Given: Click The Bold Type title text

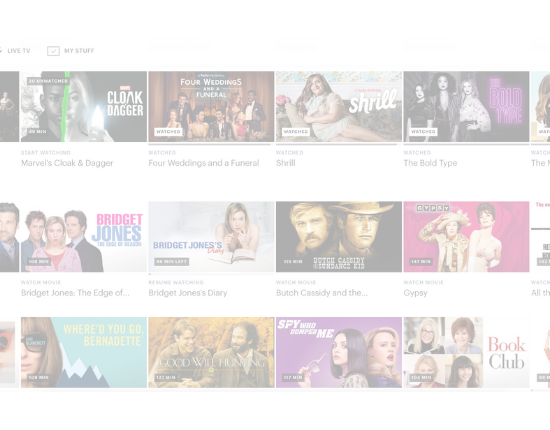Looking at the screenshot, I should [430, 163].
